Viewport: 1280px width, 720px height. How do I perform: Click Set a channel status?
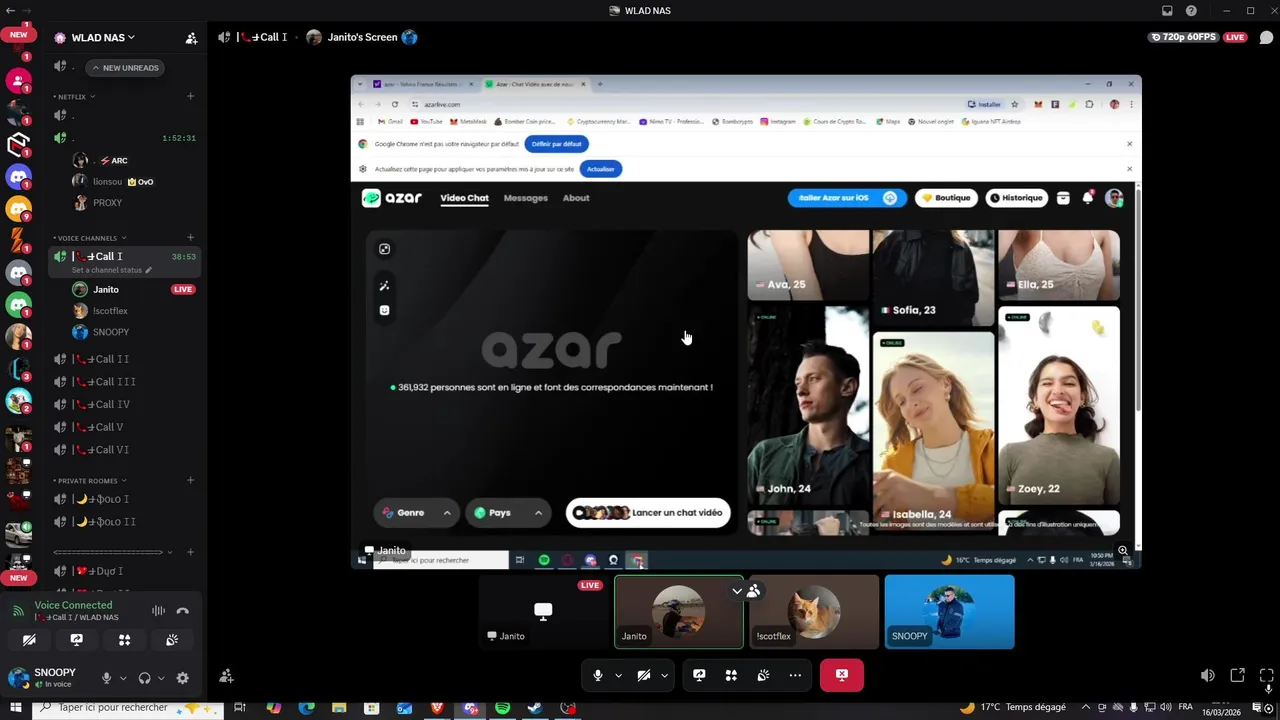112,270
